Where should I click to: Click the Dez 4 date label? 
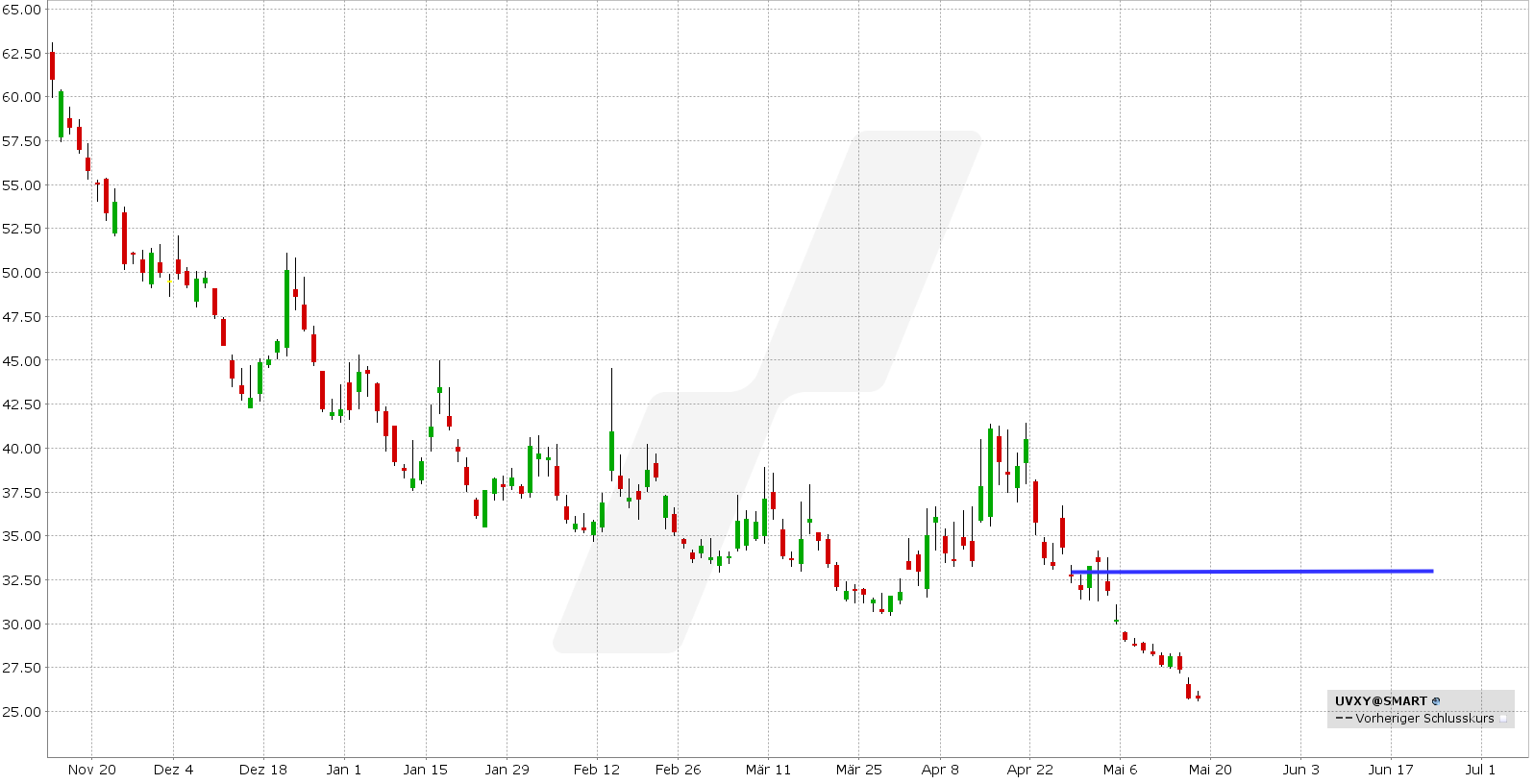pos(173,770)
